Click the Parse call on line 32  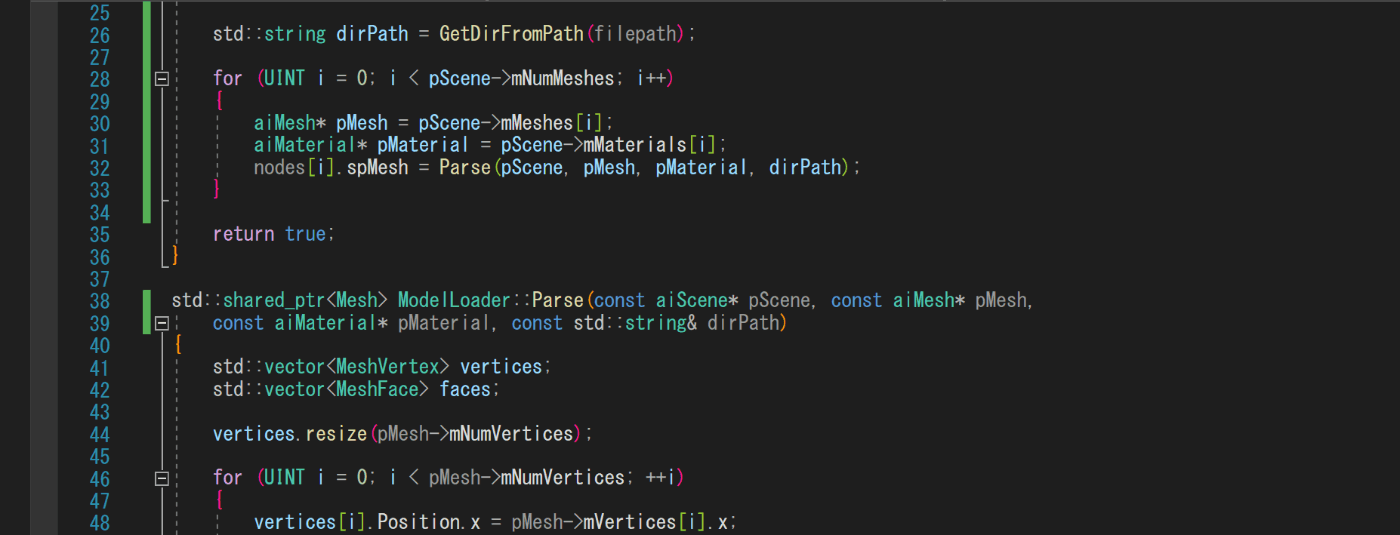(x=465, y=167)
